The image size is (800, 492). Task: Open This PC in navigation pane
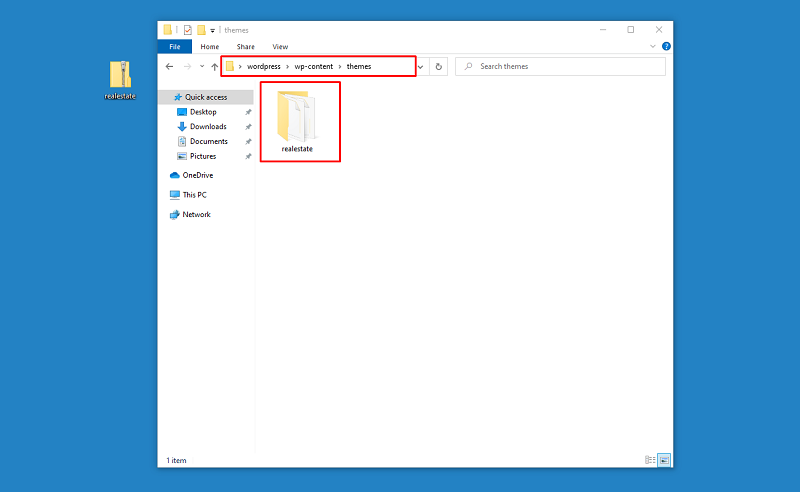pos(194,195)
